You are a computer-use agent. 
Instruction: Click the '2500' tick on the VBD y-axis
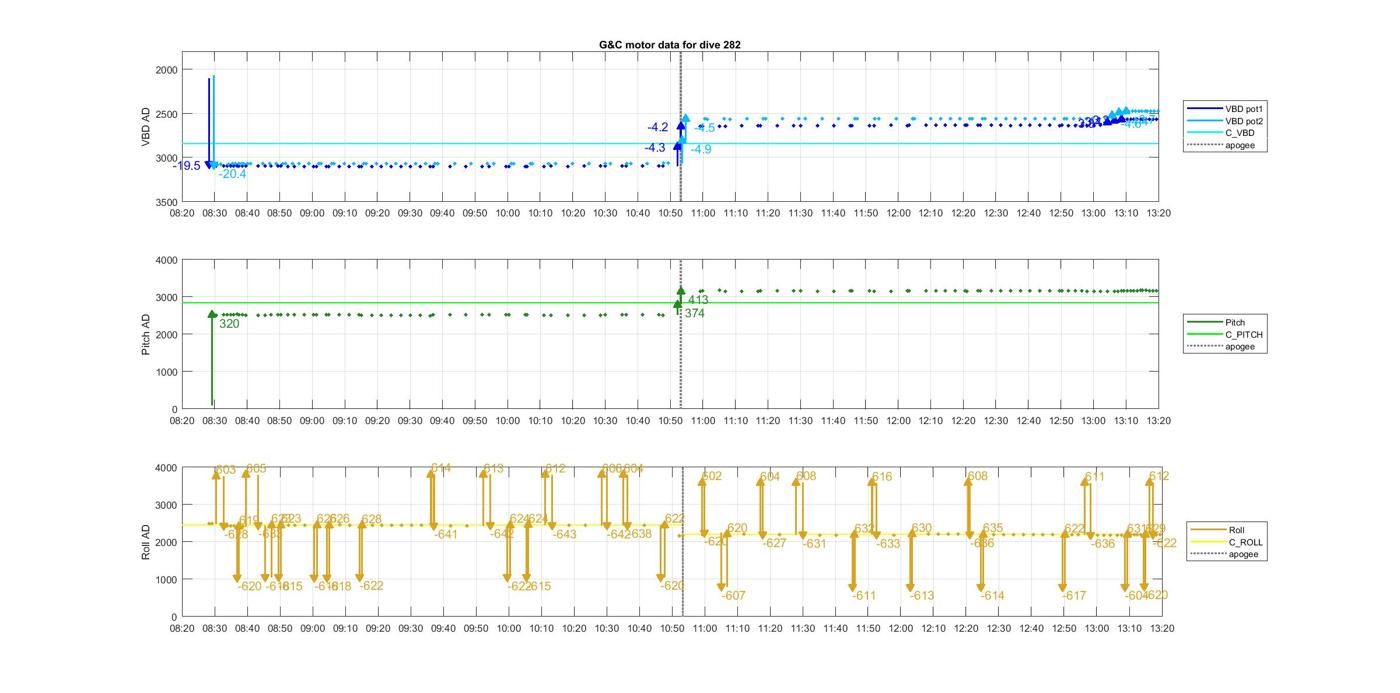tap(166, 114)
